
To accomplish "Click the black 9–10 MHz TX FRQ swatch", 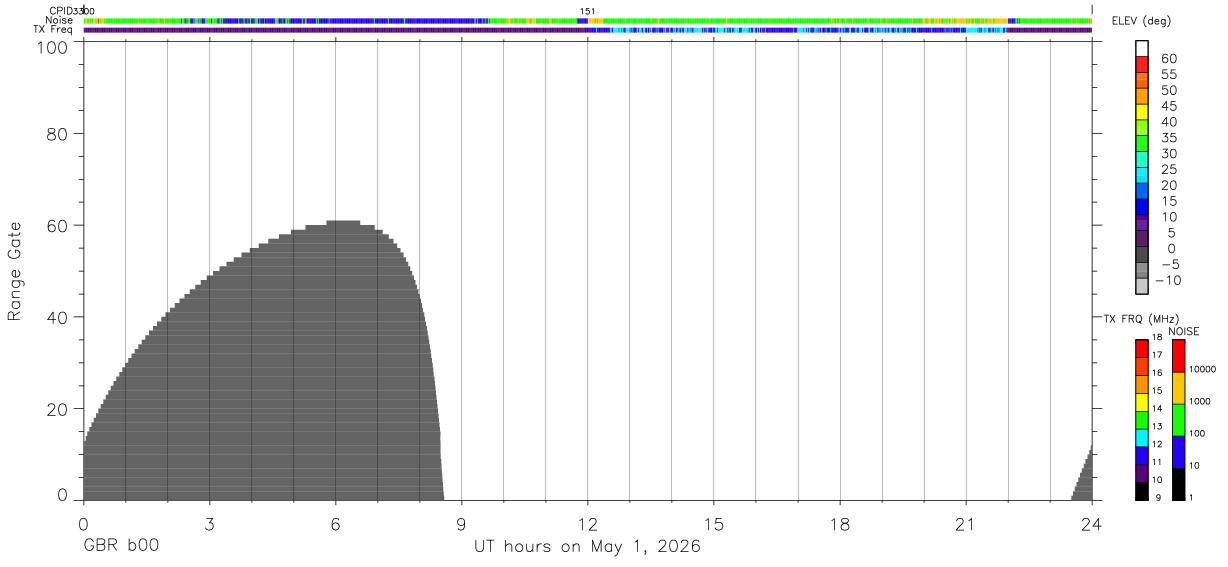I will point(1142,491).
